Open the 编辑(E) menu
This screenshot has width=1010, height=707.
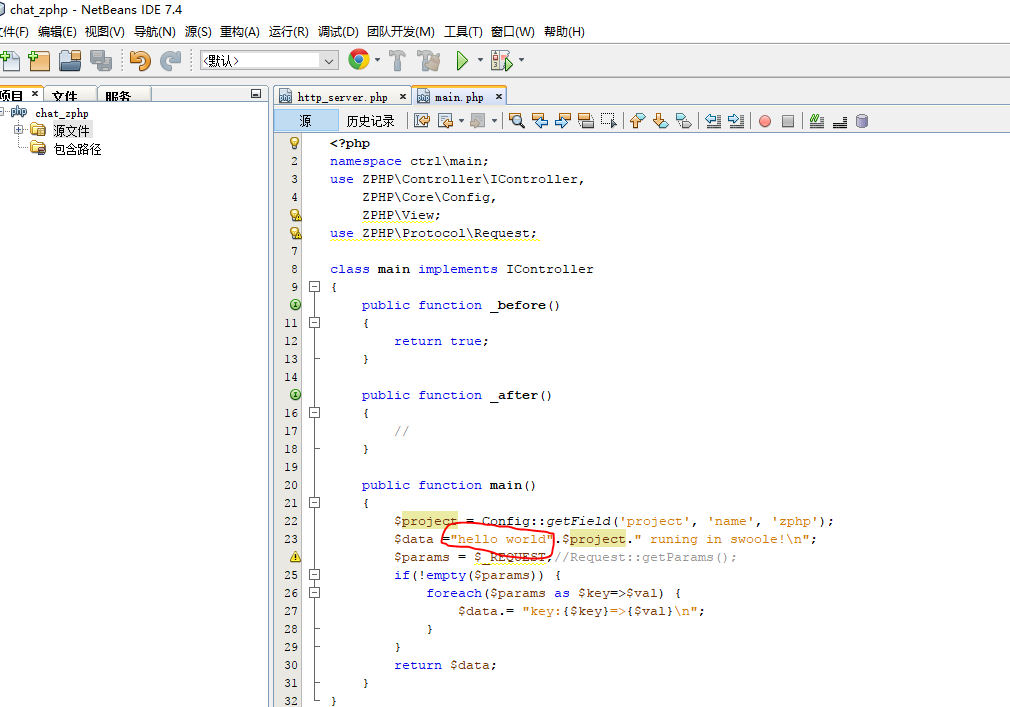(x=57, y=32)
